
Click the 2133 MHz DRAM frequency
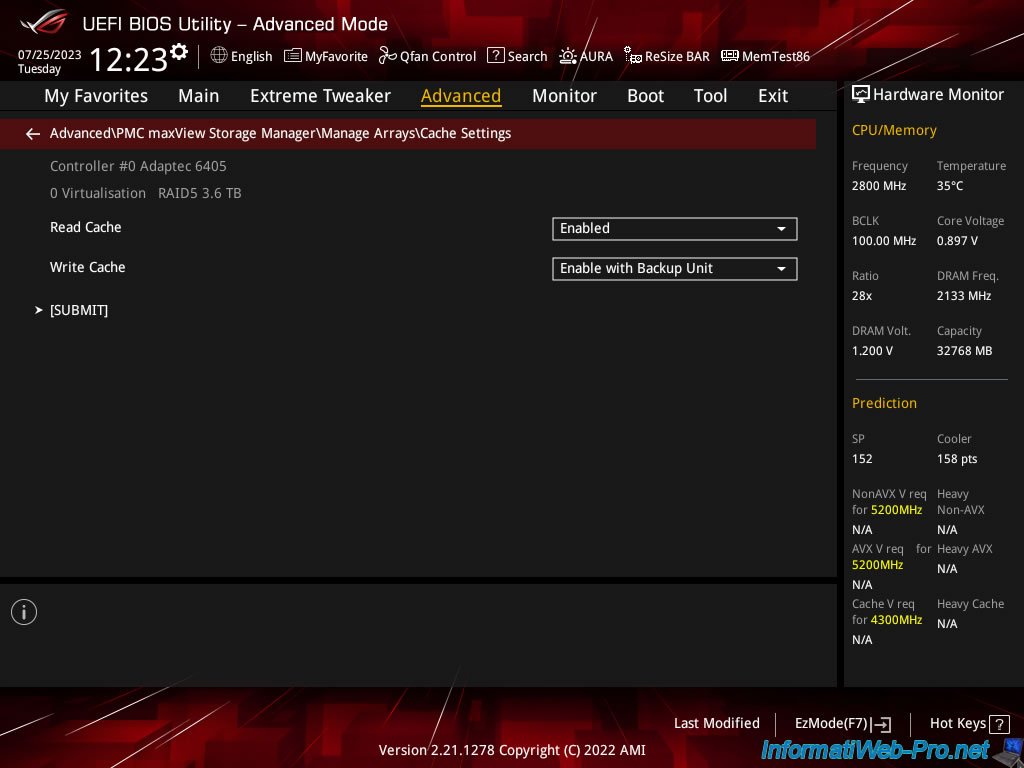click(x=964, y=296)
